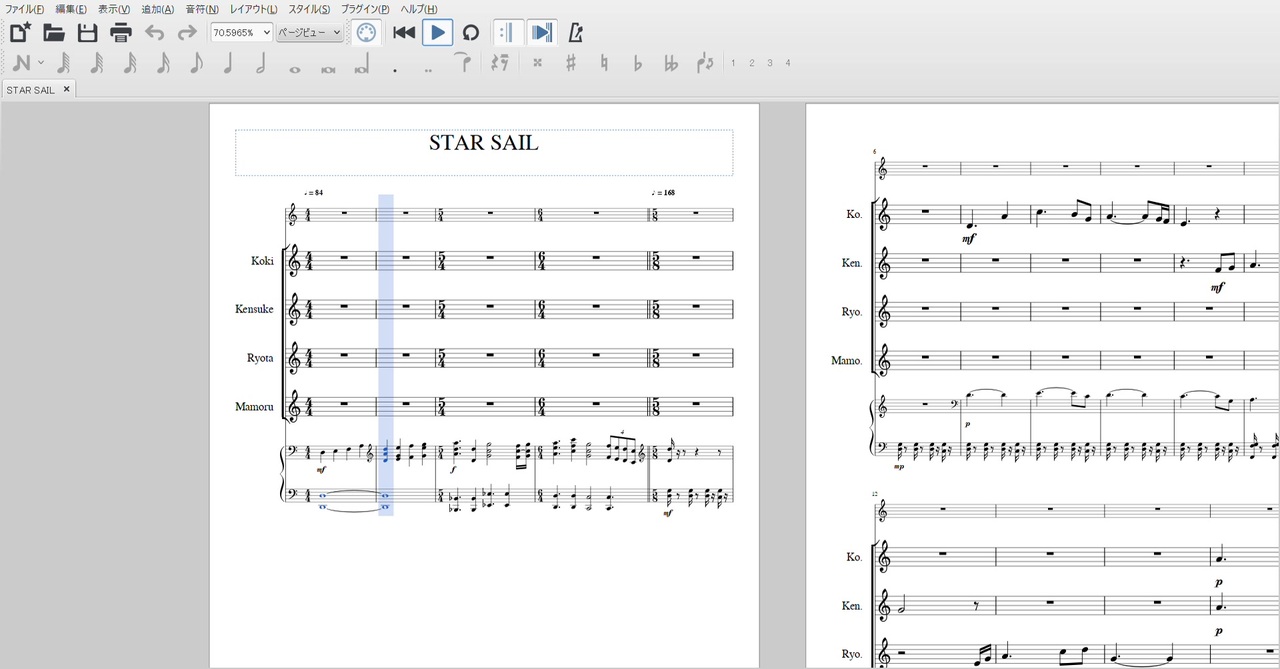
Task: Rewind playback to the start
Action: tap(404, 32)
